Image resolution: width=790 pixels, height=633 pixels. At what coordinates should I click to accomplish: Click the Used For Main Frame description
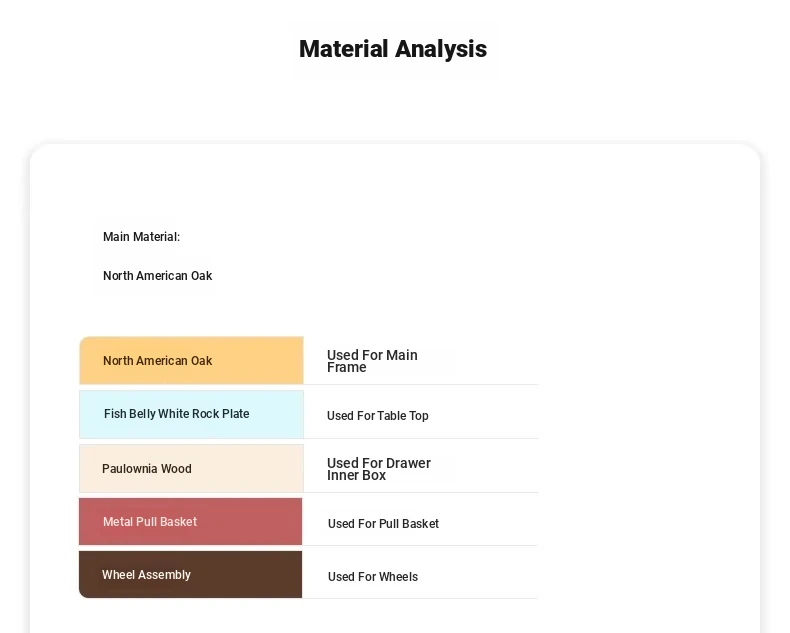click(372, 361)
